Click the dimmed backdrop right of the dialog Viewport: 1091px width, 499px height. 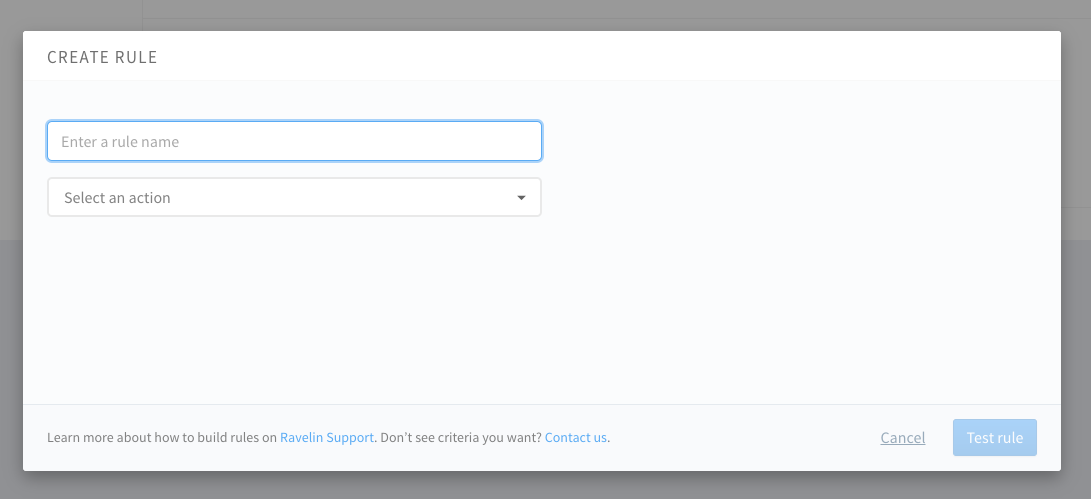click(1076, 250)
